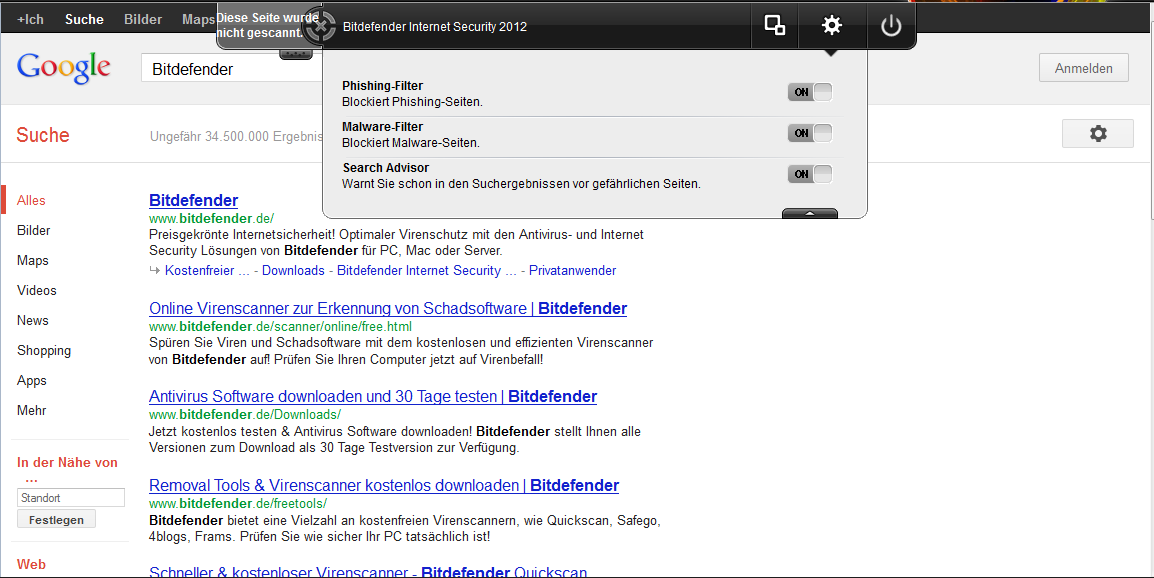Image resolution: width=1154 pixels, height=578 pixels.
Task: Expand Mehr in left sidebar
Action: click(31, 410)
